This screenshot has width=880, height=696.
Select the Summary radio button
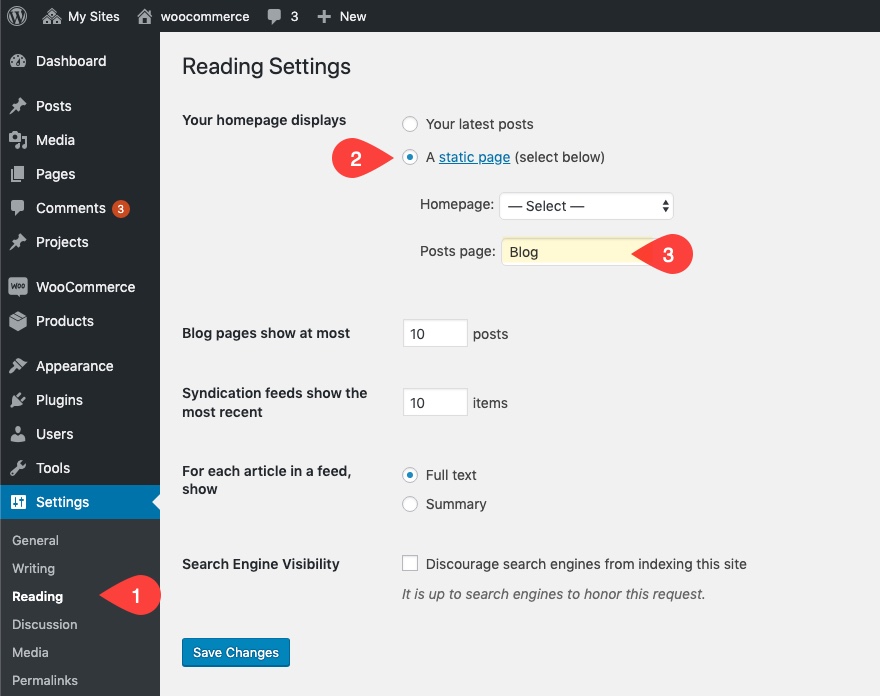coord(410,504)
